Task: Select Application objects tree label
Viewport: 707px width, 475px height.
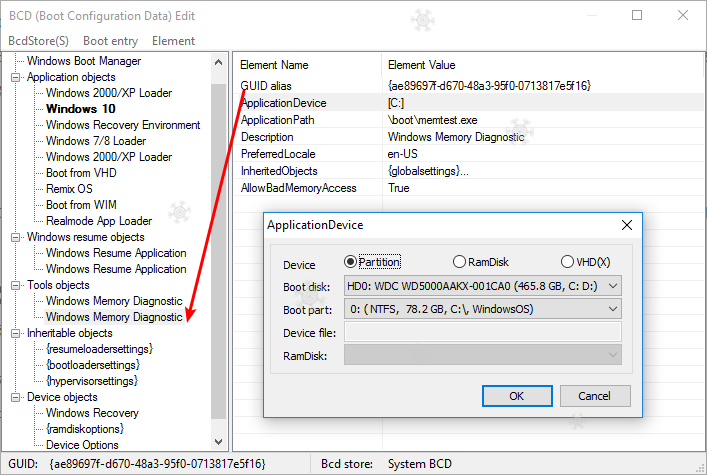Action: tap(71, 77)
